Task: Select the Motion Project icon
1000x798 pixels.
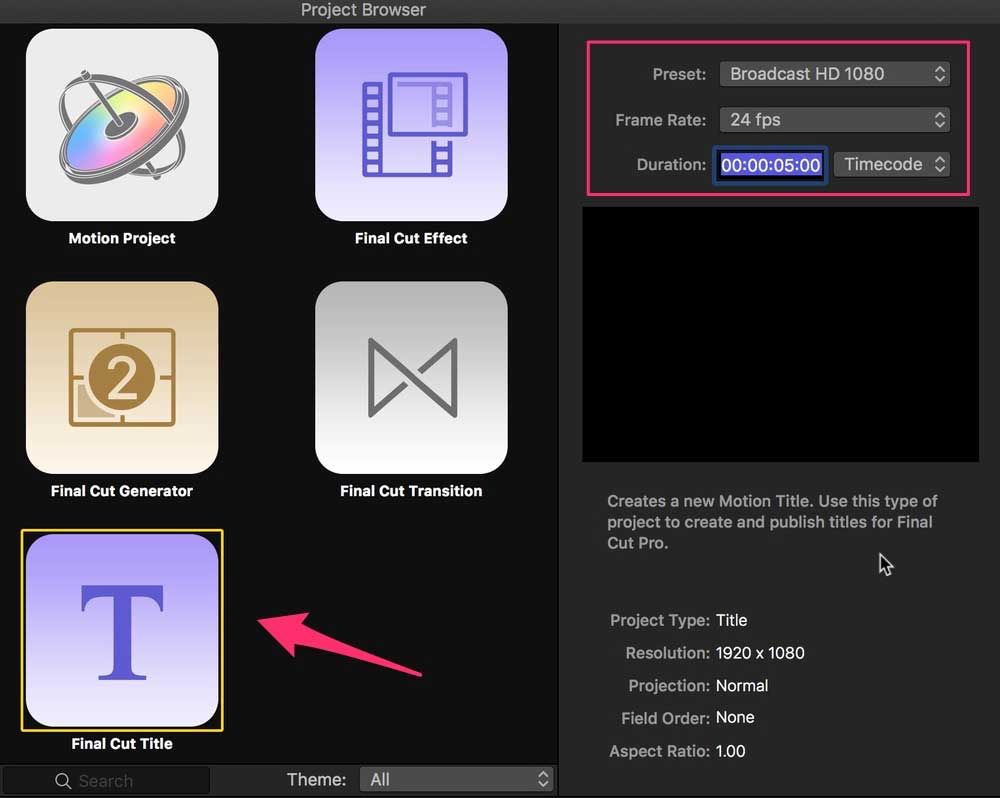Action: tap(122, 125)
